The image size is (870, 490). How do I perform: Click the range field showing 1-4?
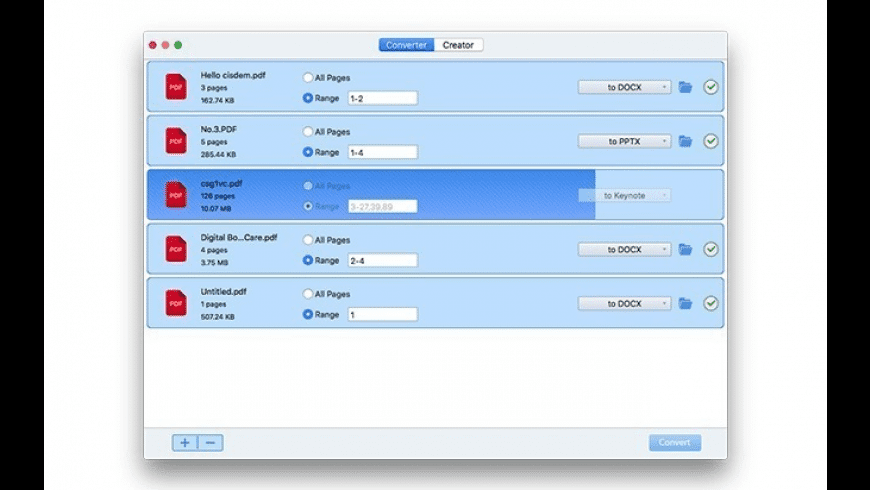383,152
